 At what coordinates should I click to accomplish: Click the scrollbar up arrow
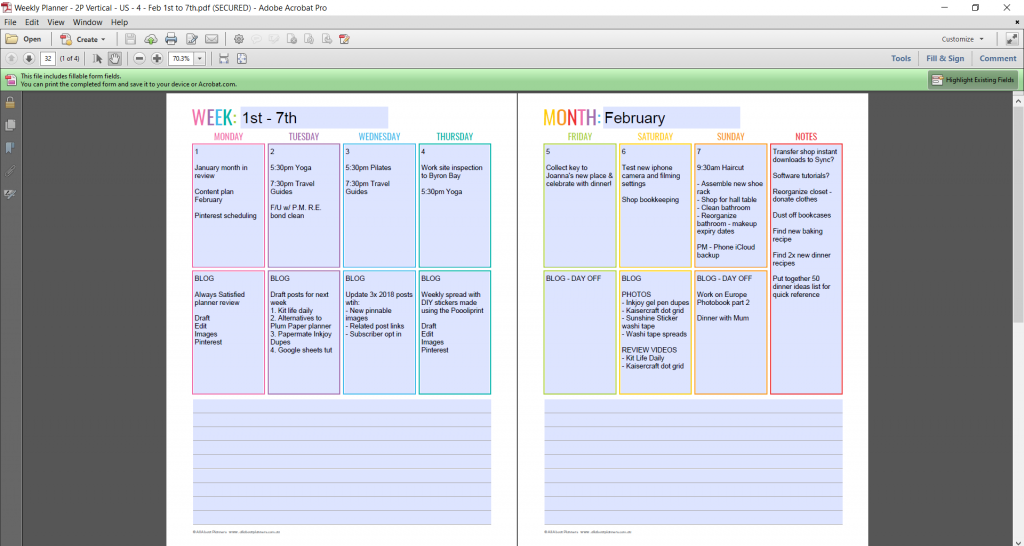pyautogui.click(x=1018, y=101)
